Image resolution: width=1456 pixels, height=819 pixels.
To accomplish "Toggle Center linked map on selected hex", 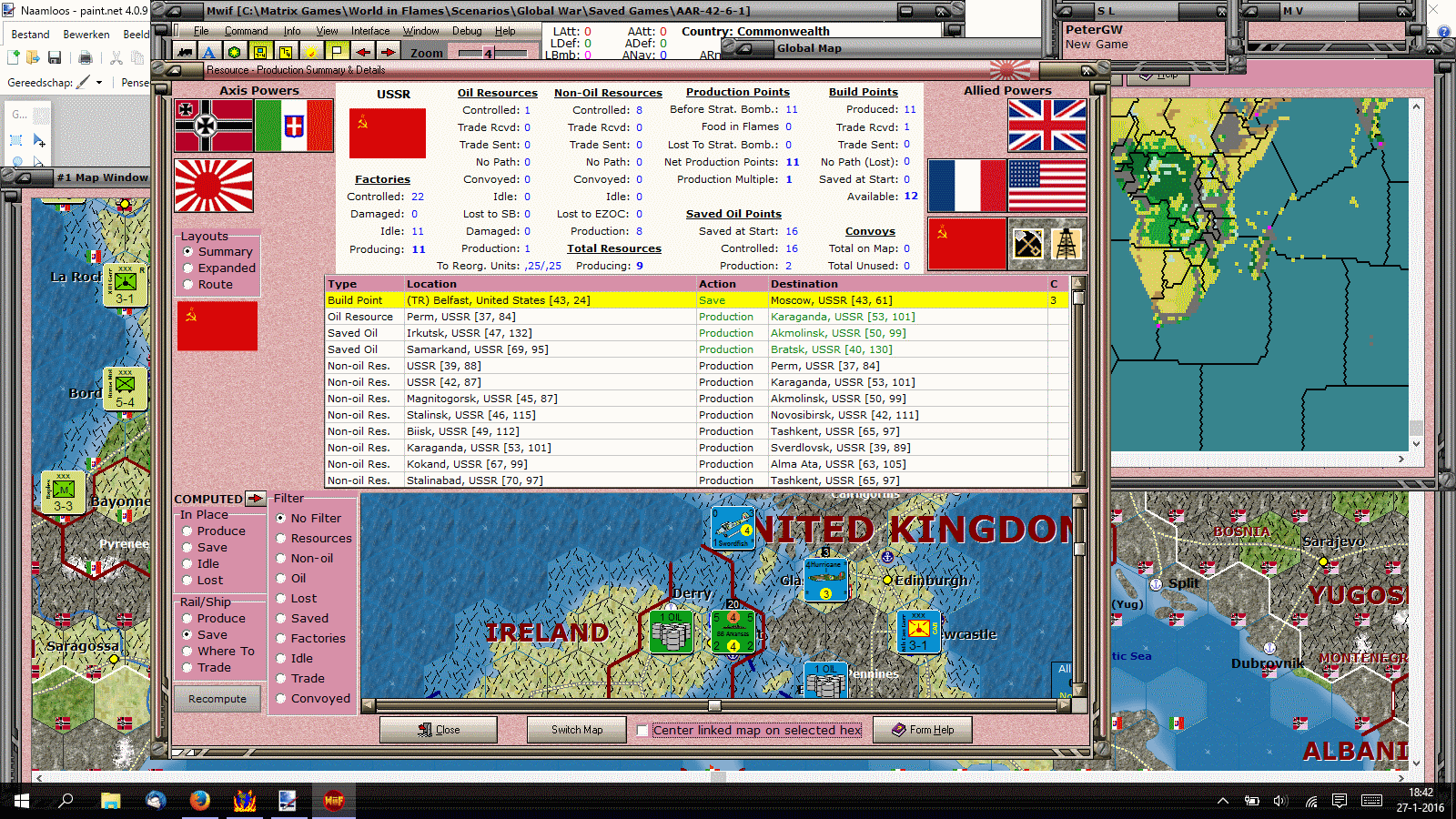I will coord(642,730).
